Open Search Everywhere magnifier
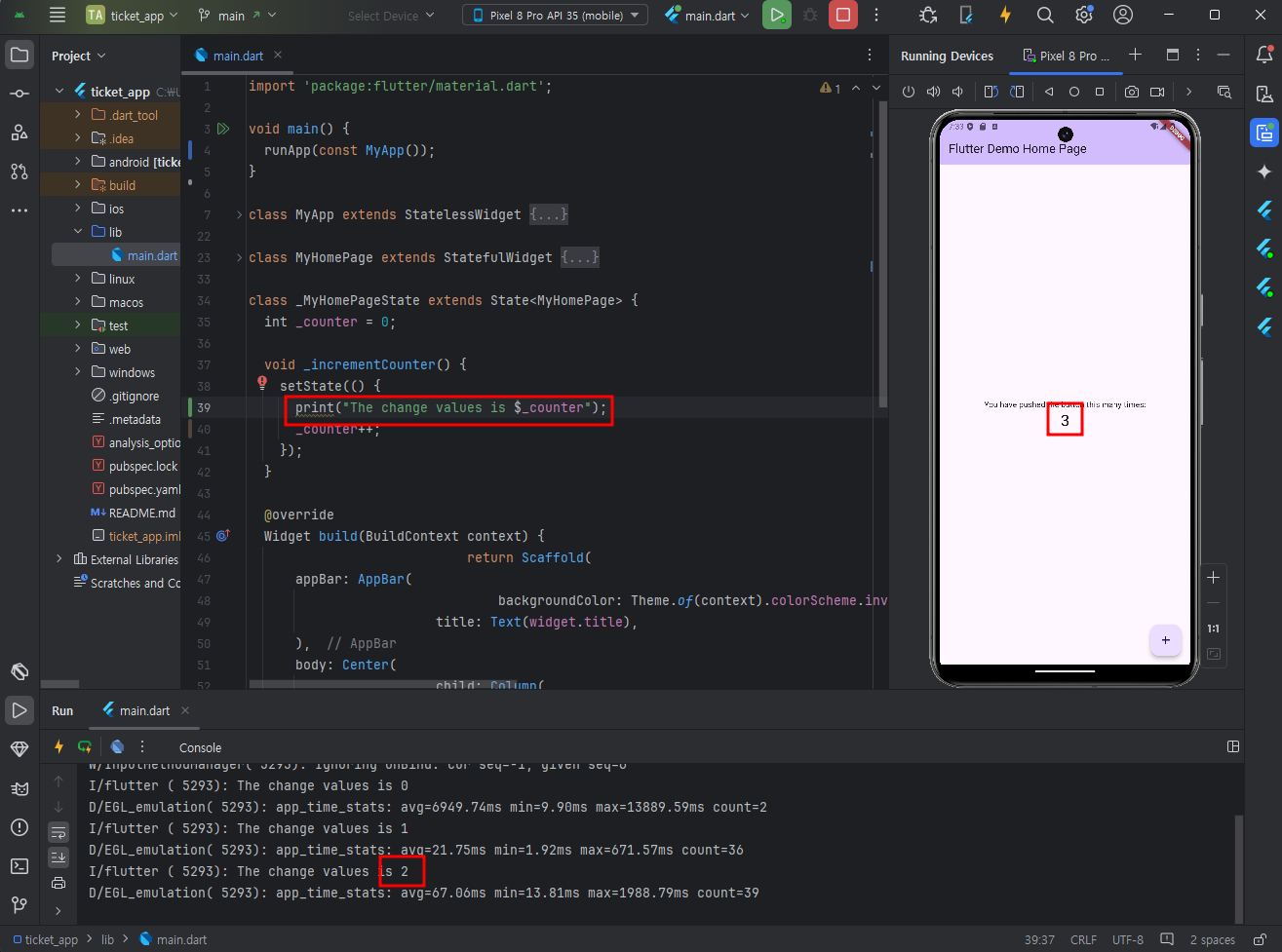 click(1045, 15)
